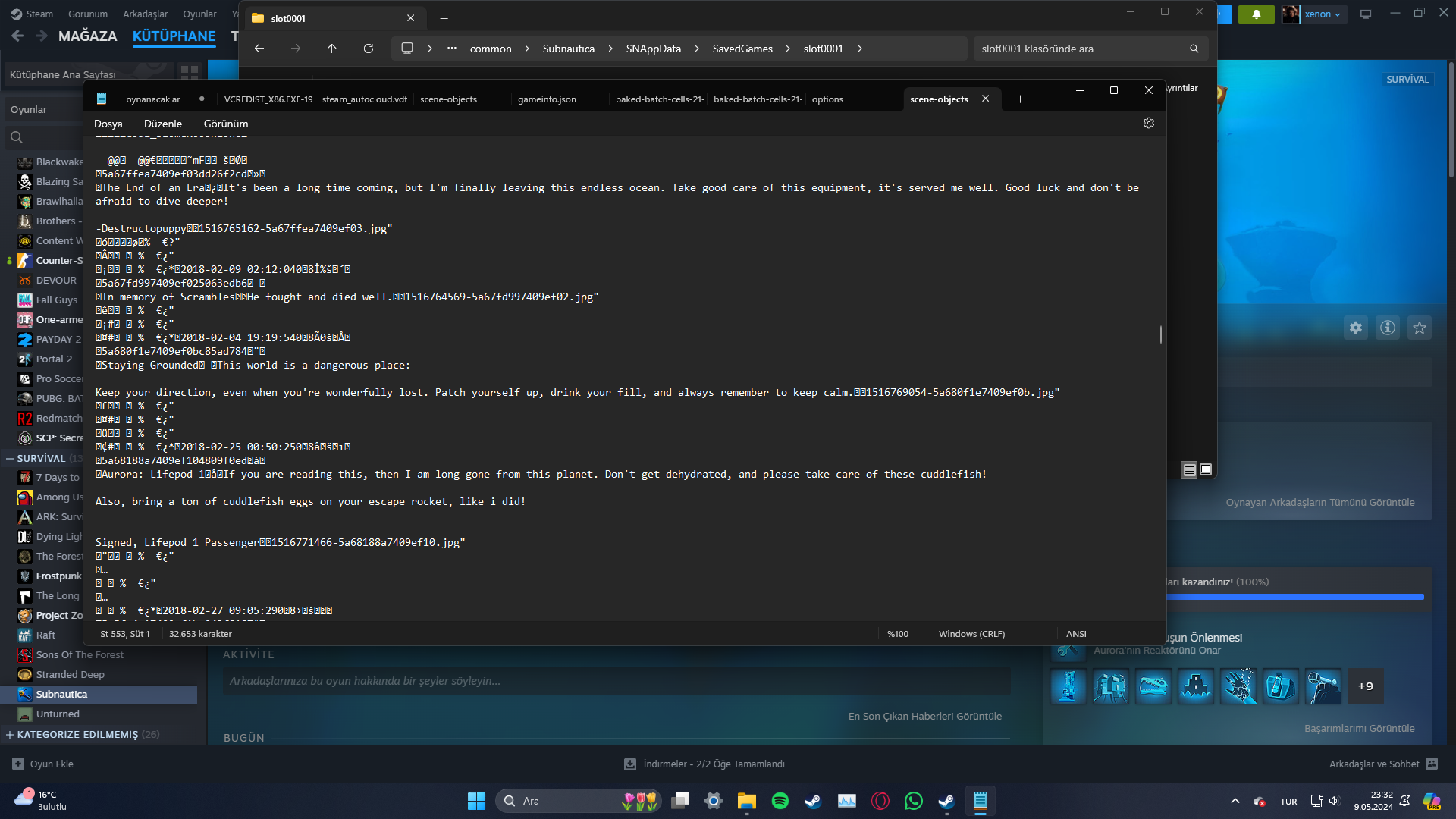The image size is (1456, 819).
Task: Open Notepad settings gear icon
Action: coord(1149,123)
